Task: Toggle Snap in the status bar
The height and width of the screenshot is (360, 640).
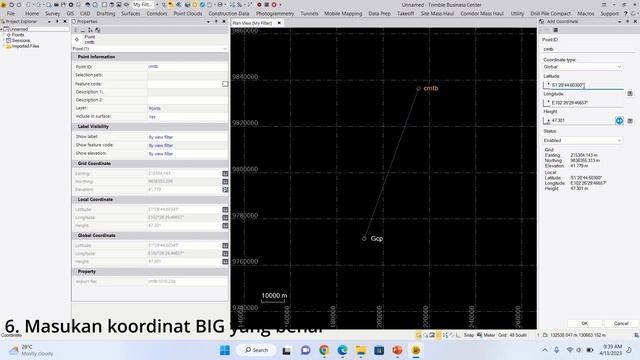Action: (x=469, y=335)
